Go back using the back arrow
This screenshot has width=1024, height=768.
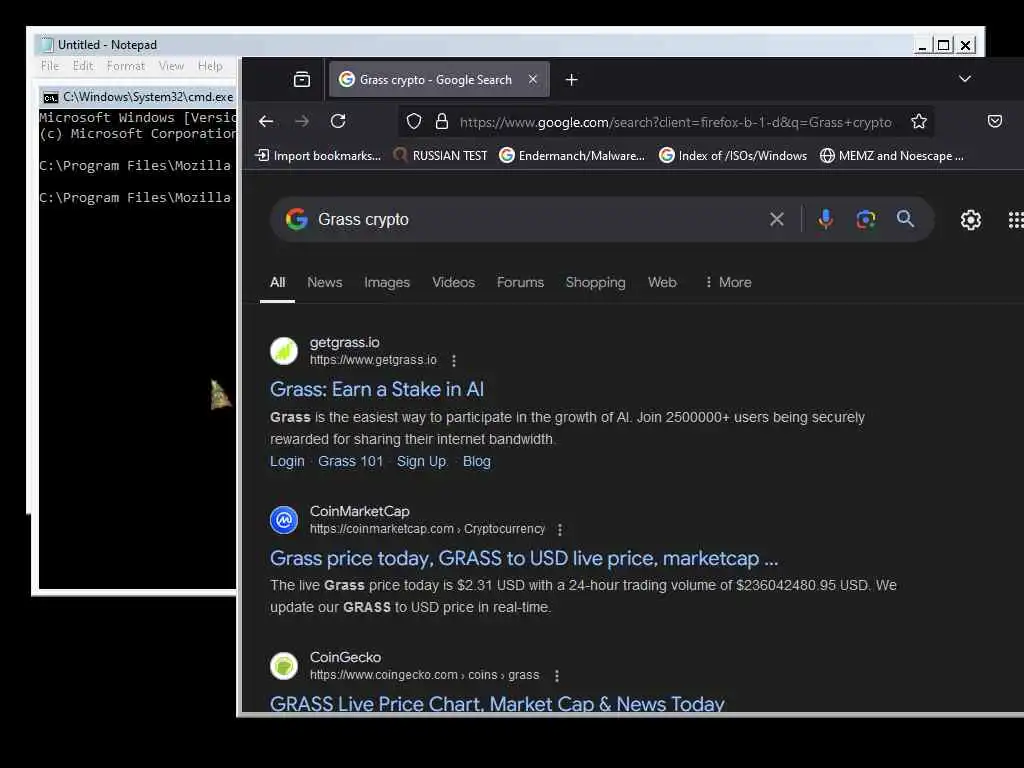pyautogui.click(x=266, y=121)
